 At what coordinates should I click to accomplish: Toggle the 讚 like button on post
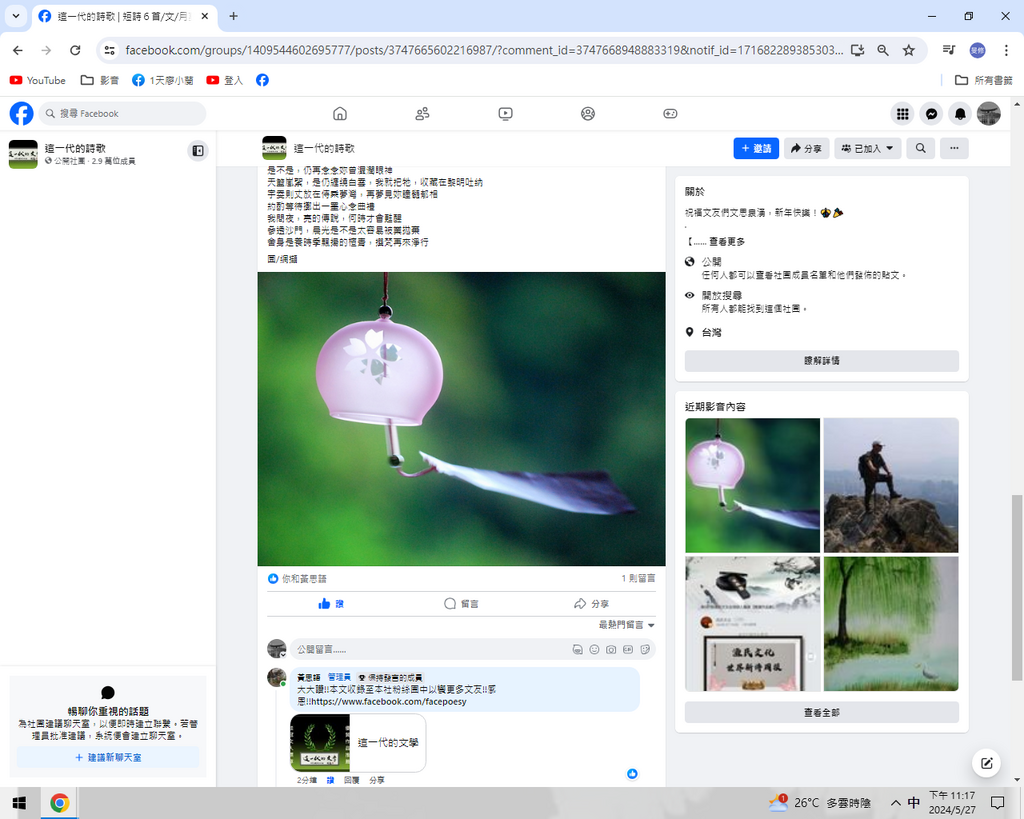coord(331,604)
